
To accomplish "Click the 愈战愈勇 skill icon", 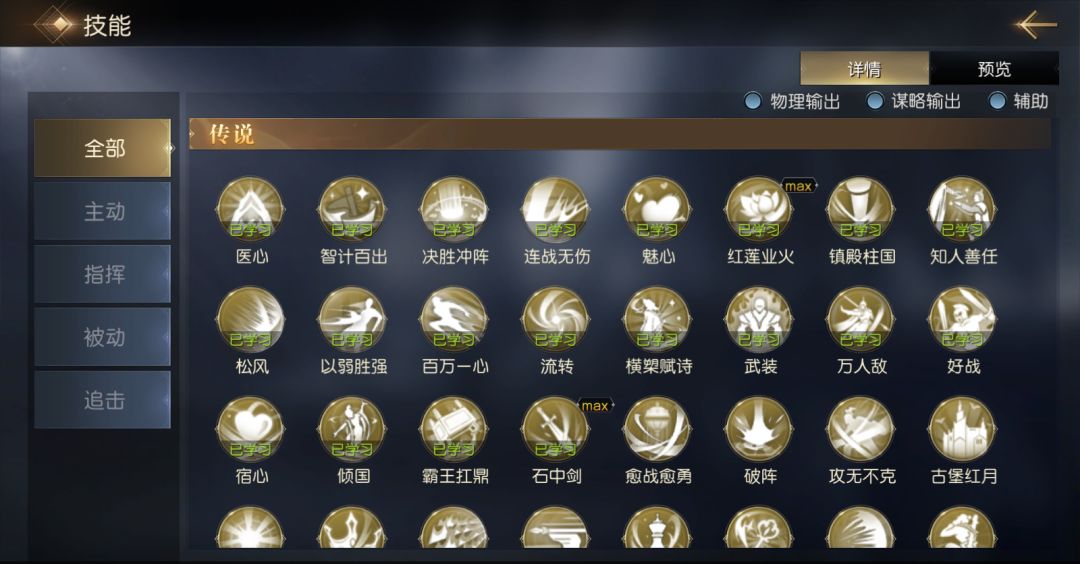I will pyautogui.click(x=657, y=429).
